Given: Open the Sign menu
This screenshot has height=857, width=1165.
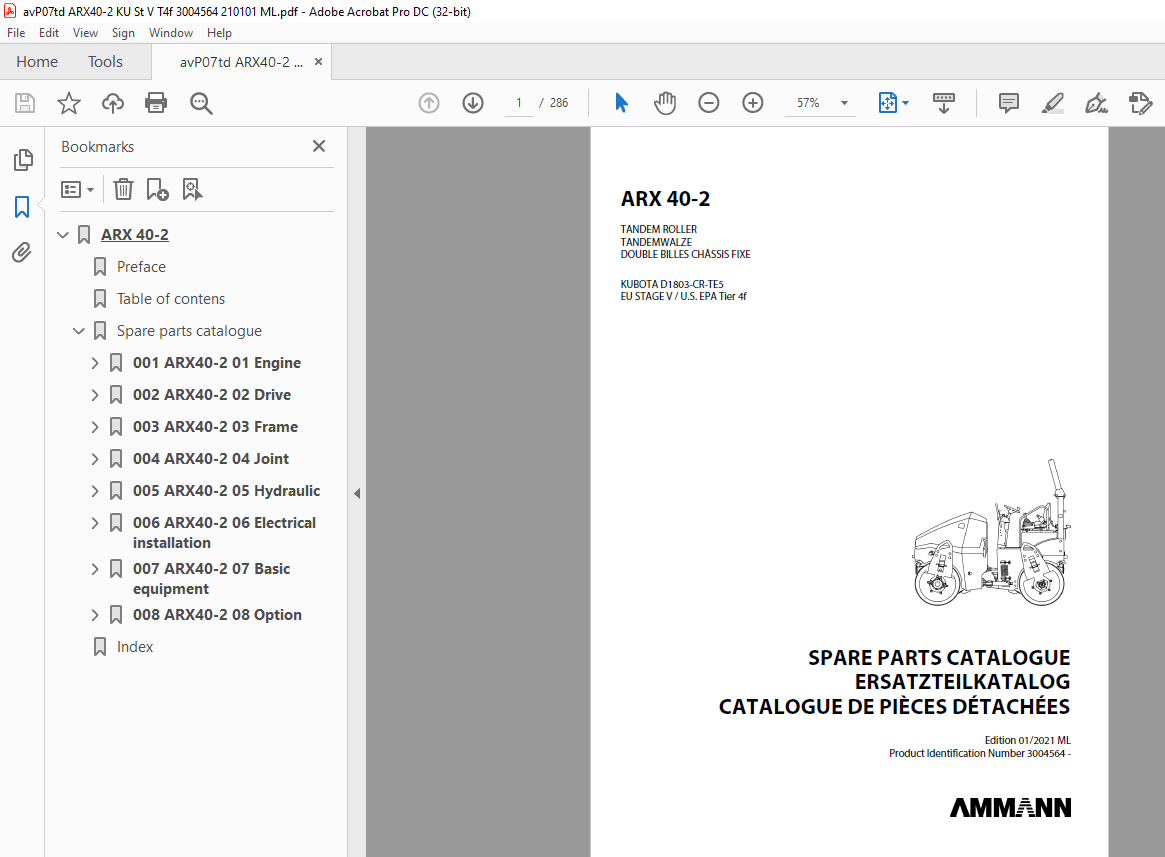Looking at the screenshot, I should tap(123, 33).
